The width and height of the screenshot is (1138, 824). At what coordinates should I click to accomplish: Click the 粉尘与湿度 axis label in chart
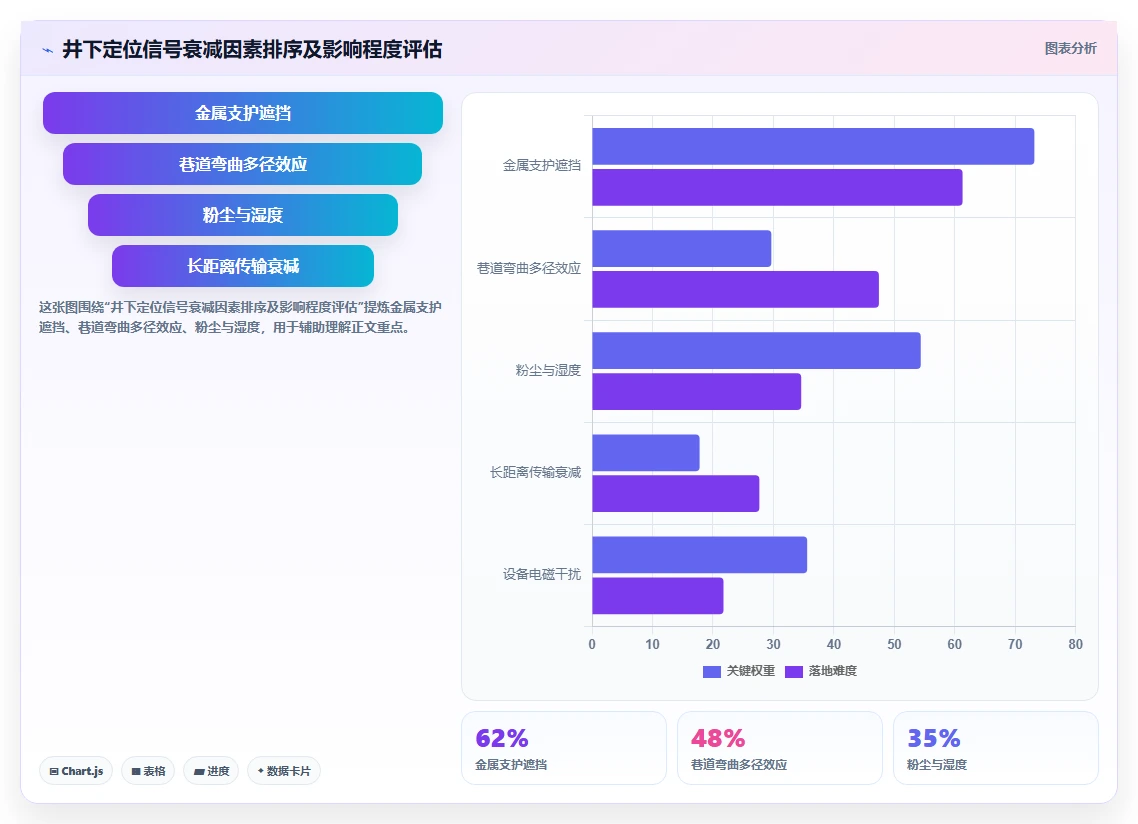click(x=548, y=370)
